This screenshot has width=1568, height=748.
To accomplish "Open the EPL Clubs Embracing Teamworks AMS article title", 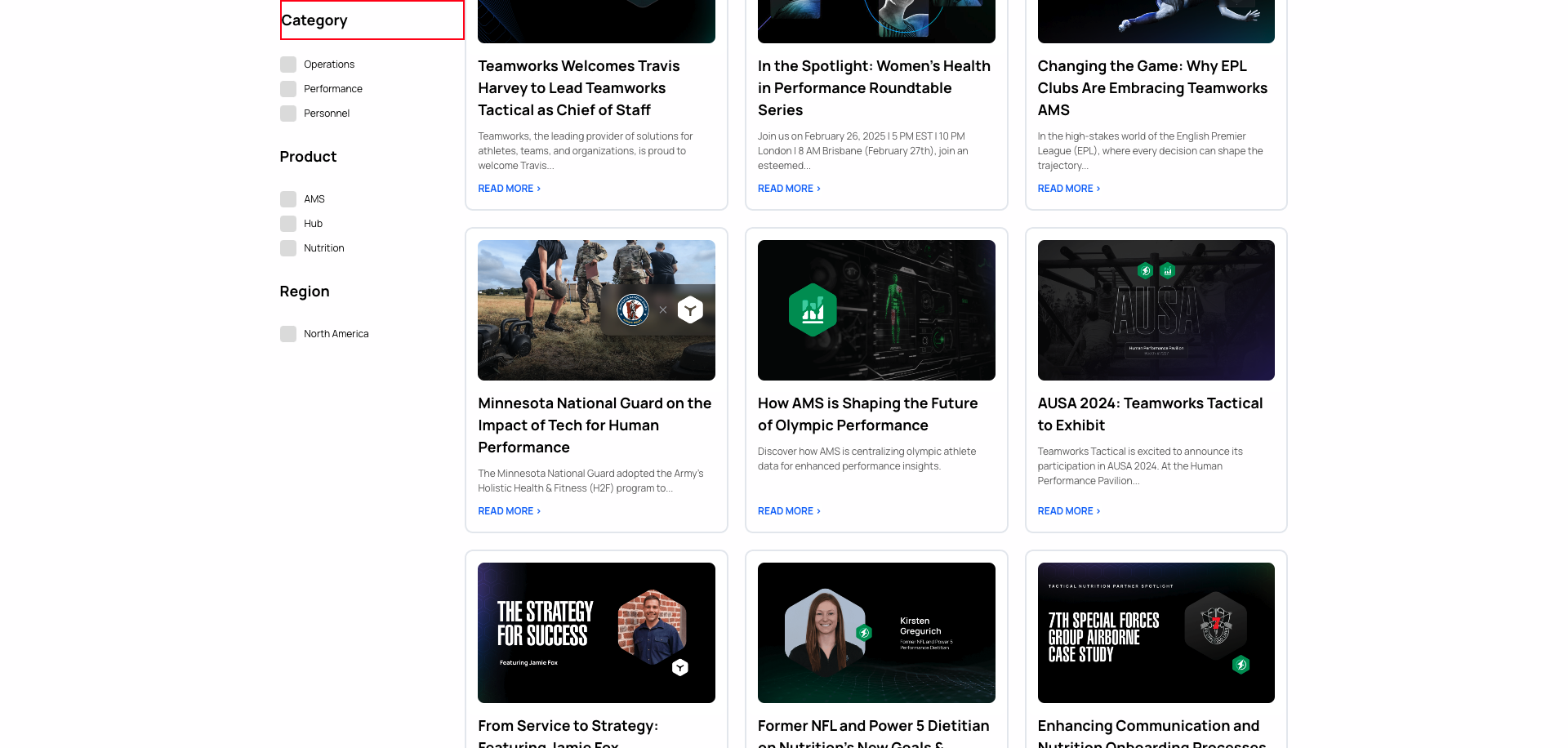I will pyautogui.click(x=1151, y=87).
